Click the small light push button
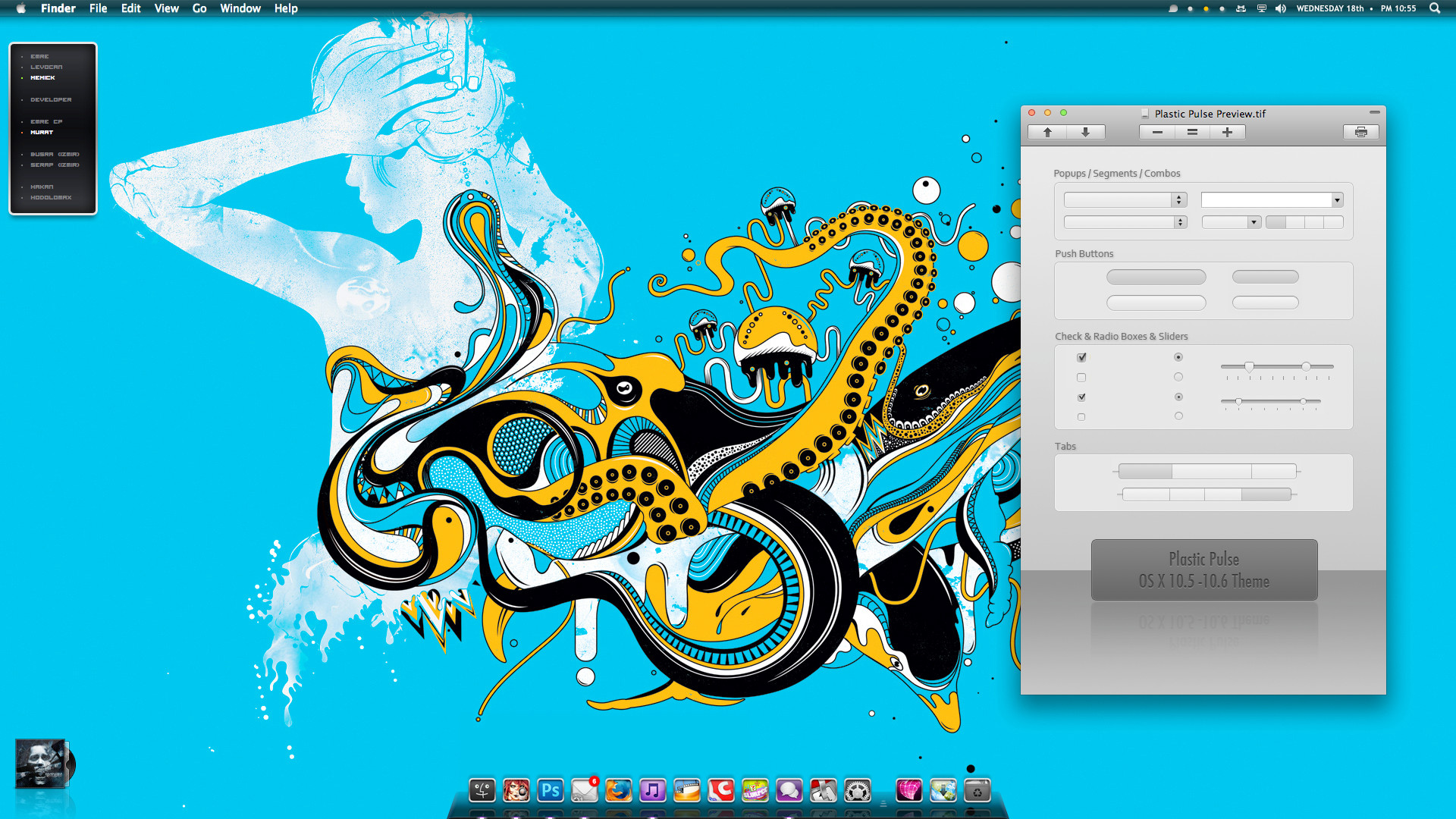The width and height of the screenshot is (1456, 819). coord(1266,303)
